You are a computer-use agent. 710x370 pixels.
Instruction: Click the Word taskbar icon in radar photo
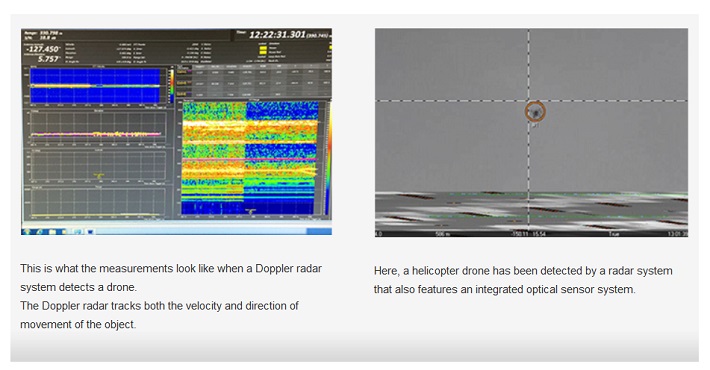(91, 231)
